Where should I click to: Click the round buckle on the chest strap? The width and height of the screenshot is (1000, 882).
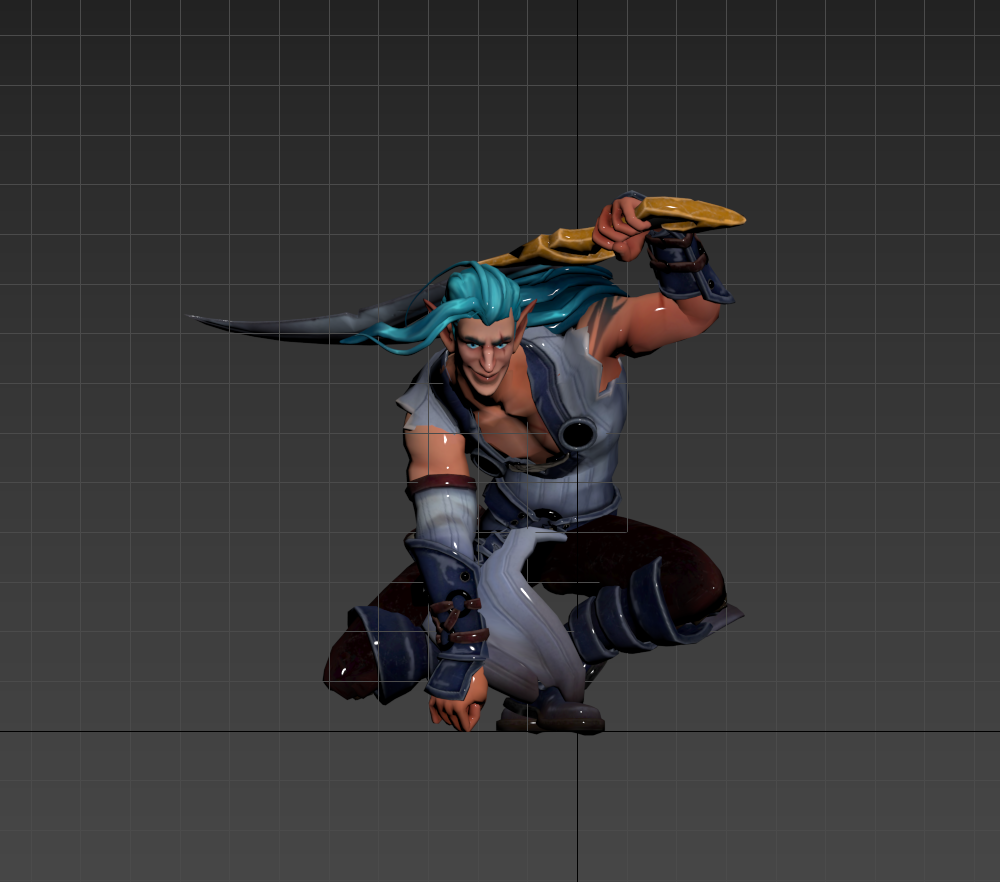[x=578, y=434]
